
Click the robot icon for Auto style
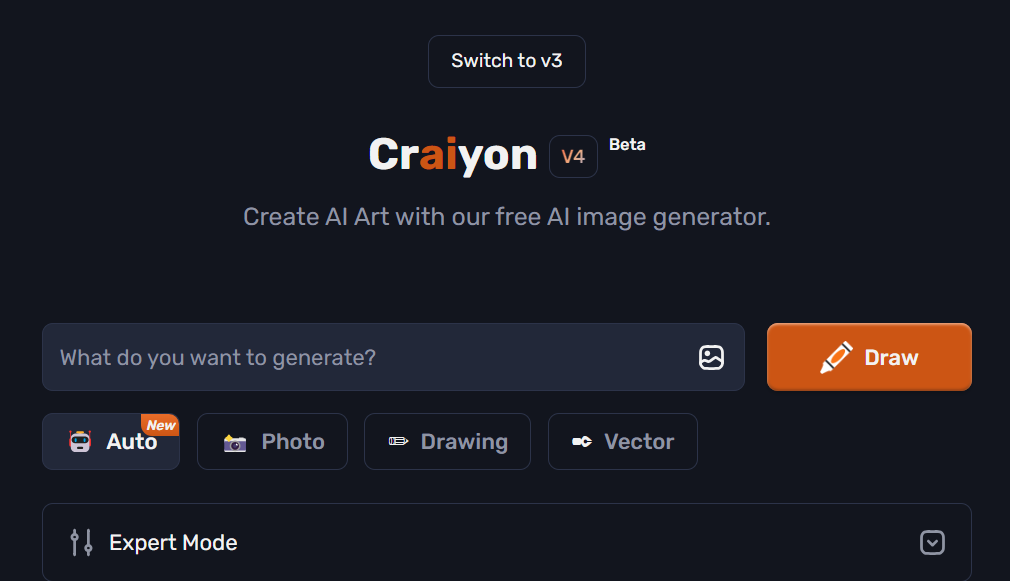click(80, 442)
